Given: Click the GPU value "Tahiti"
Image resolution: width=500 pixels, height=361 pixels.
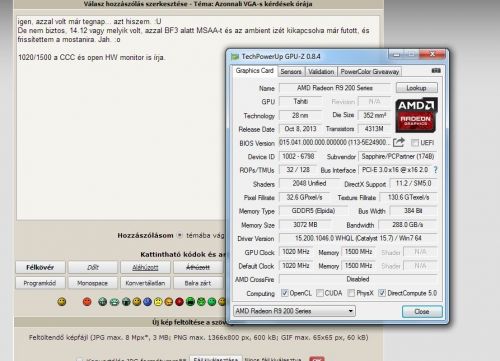Looking at the screenshot, I should point(301,101).
